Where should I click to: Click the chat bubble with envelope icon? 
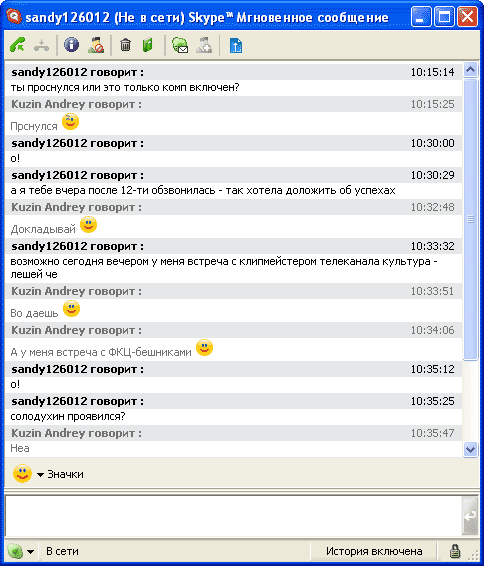[x=180, y=45]
